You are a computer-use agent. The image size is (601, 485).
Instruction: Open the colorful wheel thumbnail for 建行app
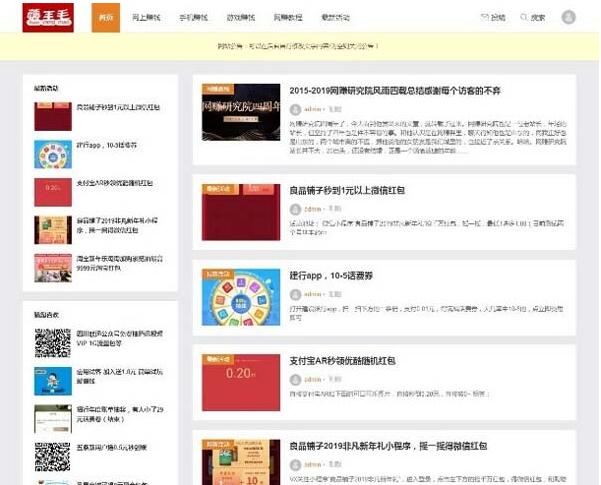pos(241,297)
